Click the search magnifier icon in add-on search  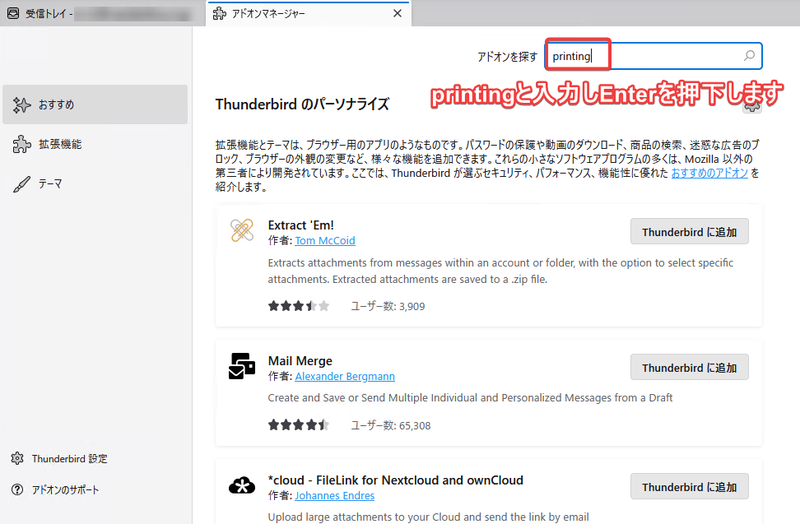tap(749, 56)
